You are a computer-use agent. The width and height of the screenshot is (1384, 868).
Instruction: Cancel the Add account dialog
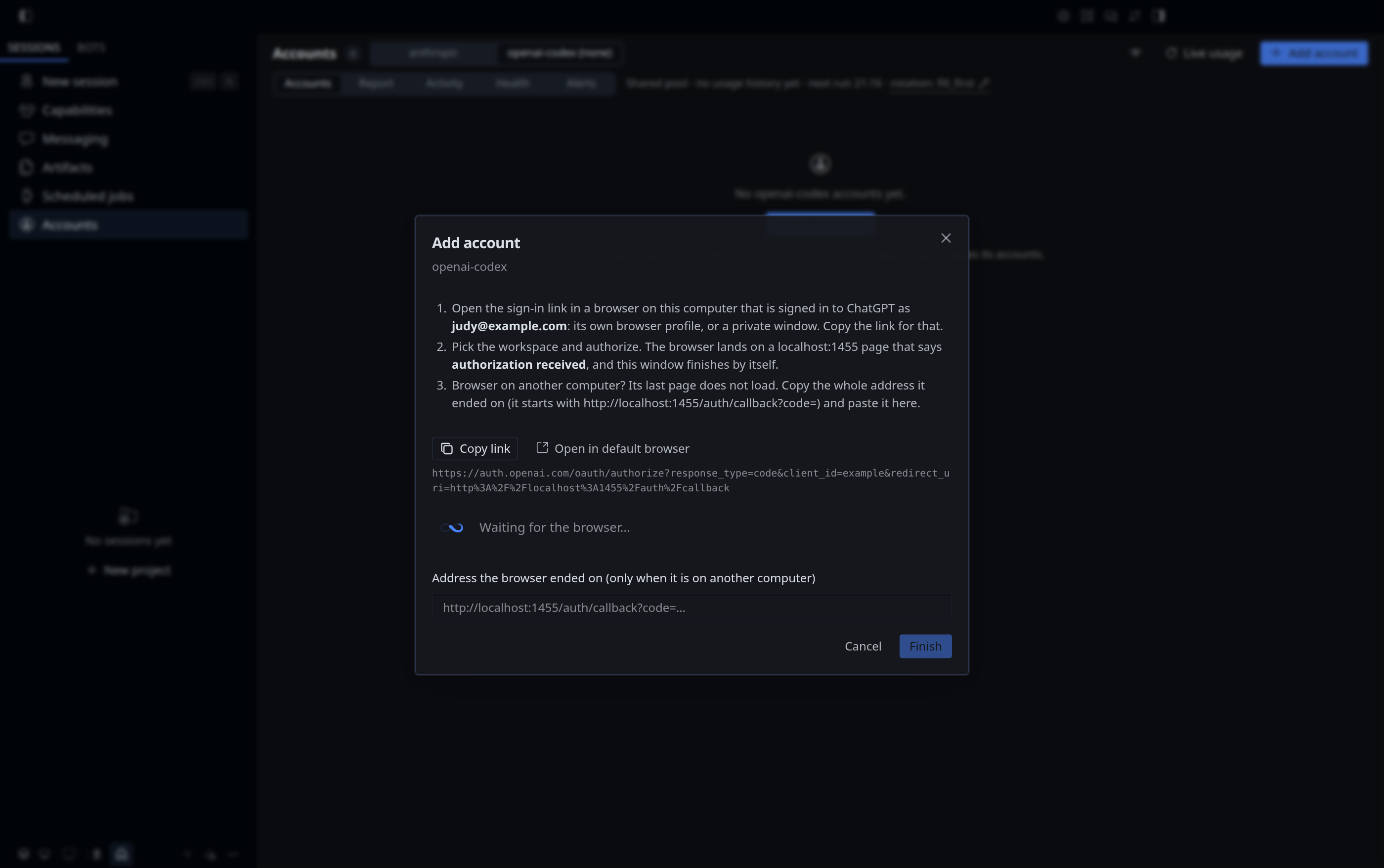(863, 647)
